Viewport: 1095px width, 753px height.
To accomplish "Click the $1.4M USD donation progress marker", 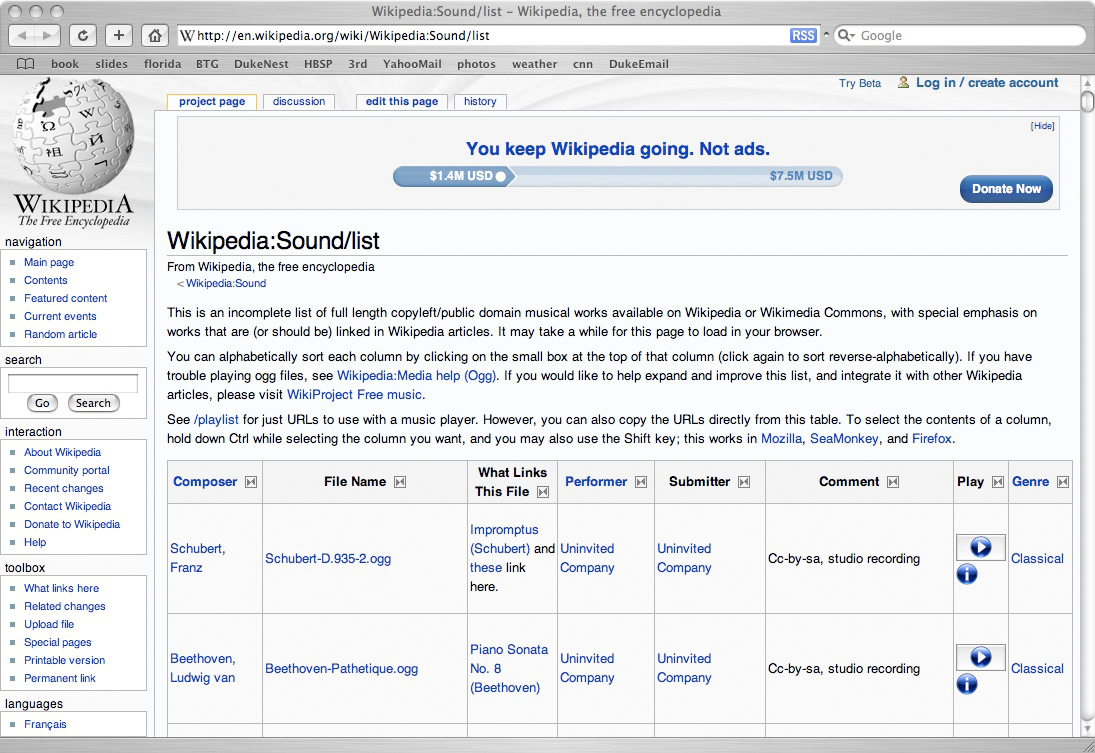I will pyautogui.click(x=501, y=176).
